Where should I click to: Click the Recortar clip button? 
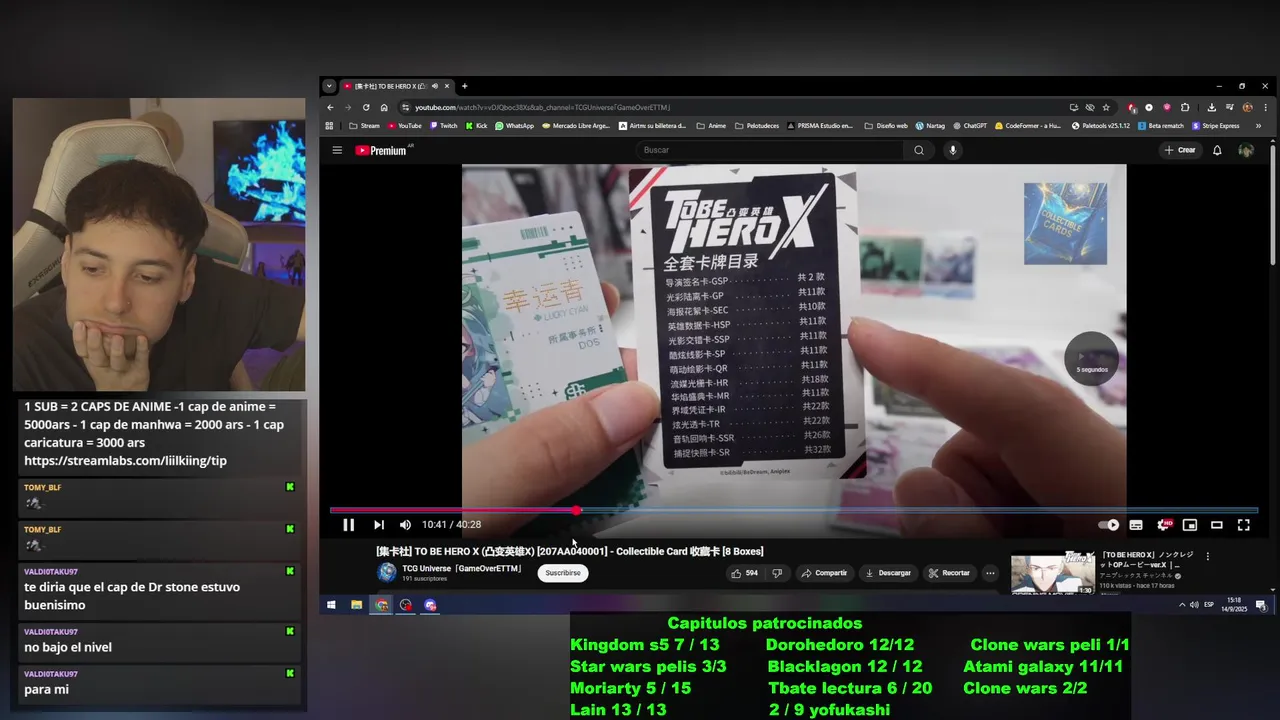point(949,573)
